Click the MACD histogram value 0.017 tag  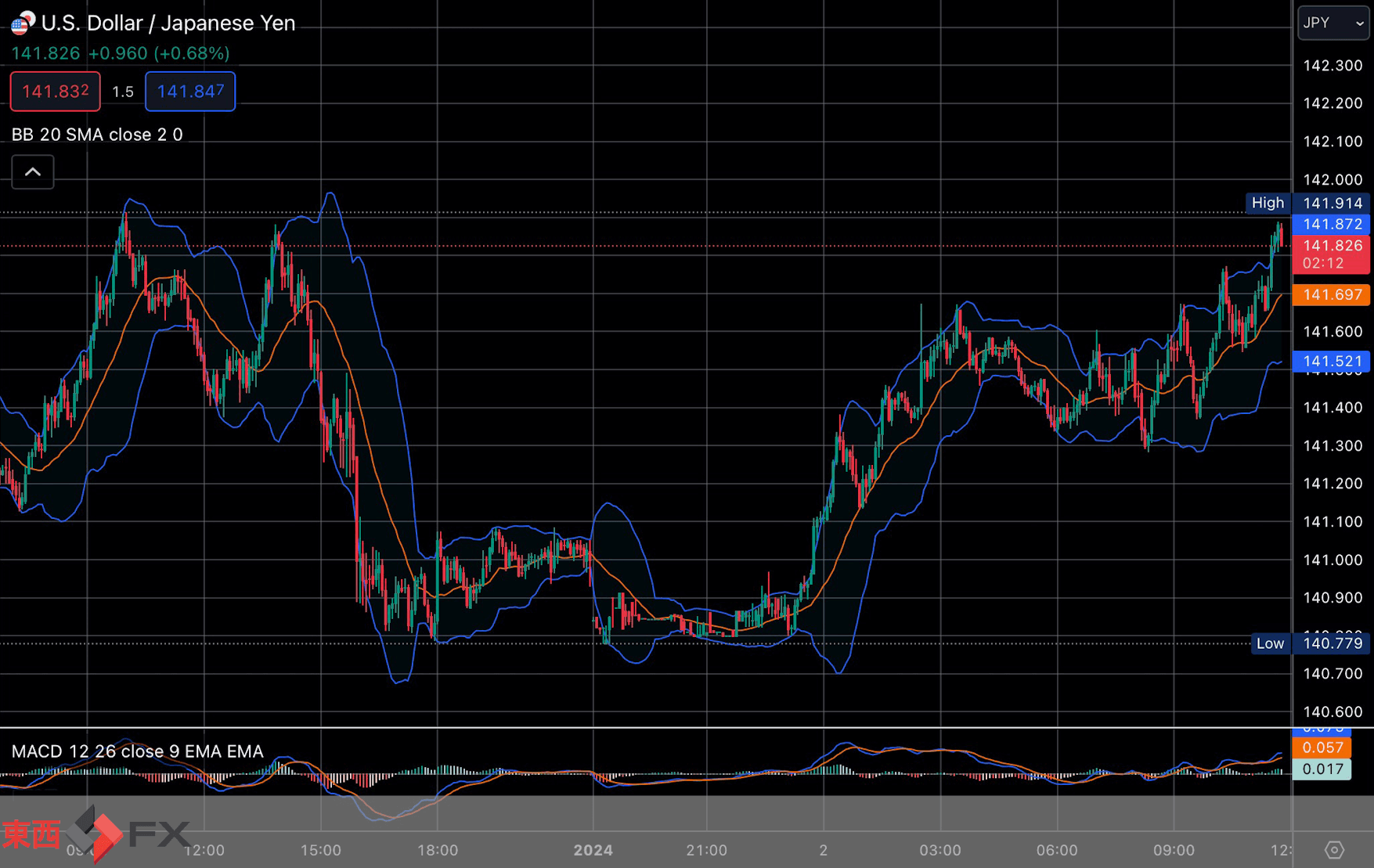(x=1322, y=769)
